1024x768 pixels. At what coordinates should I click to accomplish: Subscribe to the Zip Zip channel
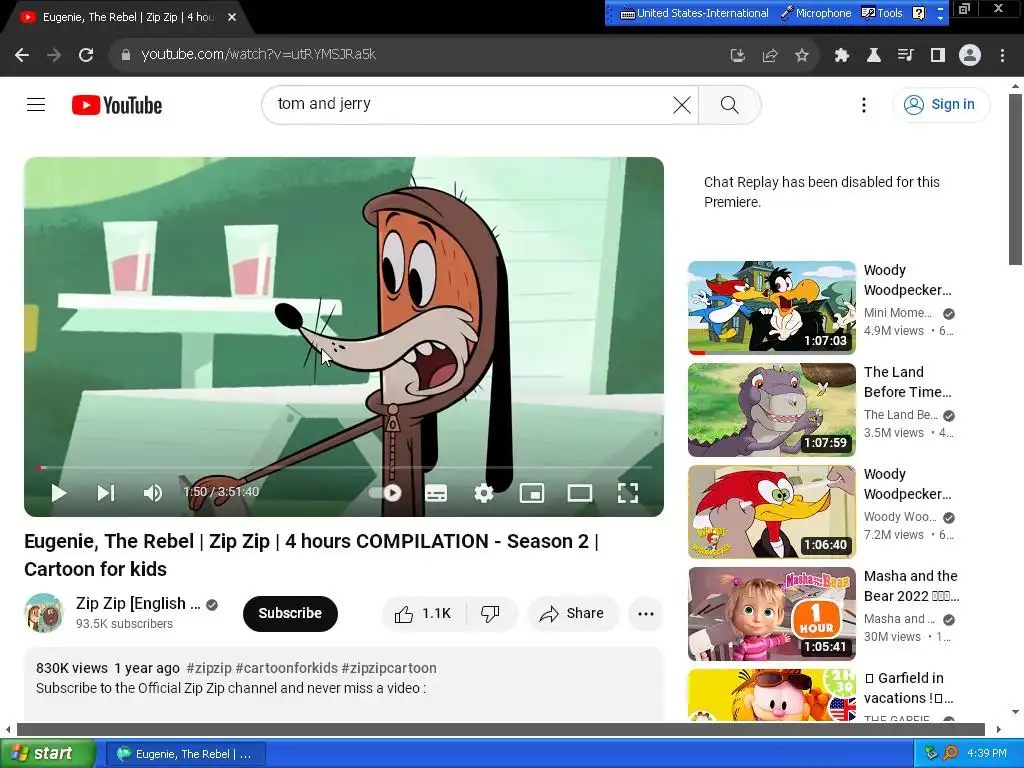coord(290,613)
